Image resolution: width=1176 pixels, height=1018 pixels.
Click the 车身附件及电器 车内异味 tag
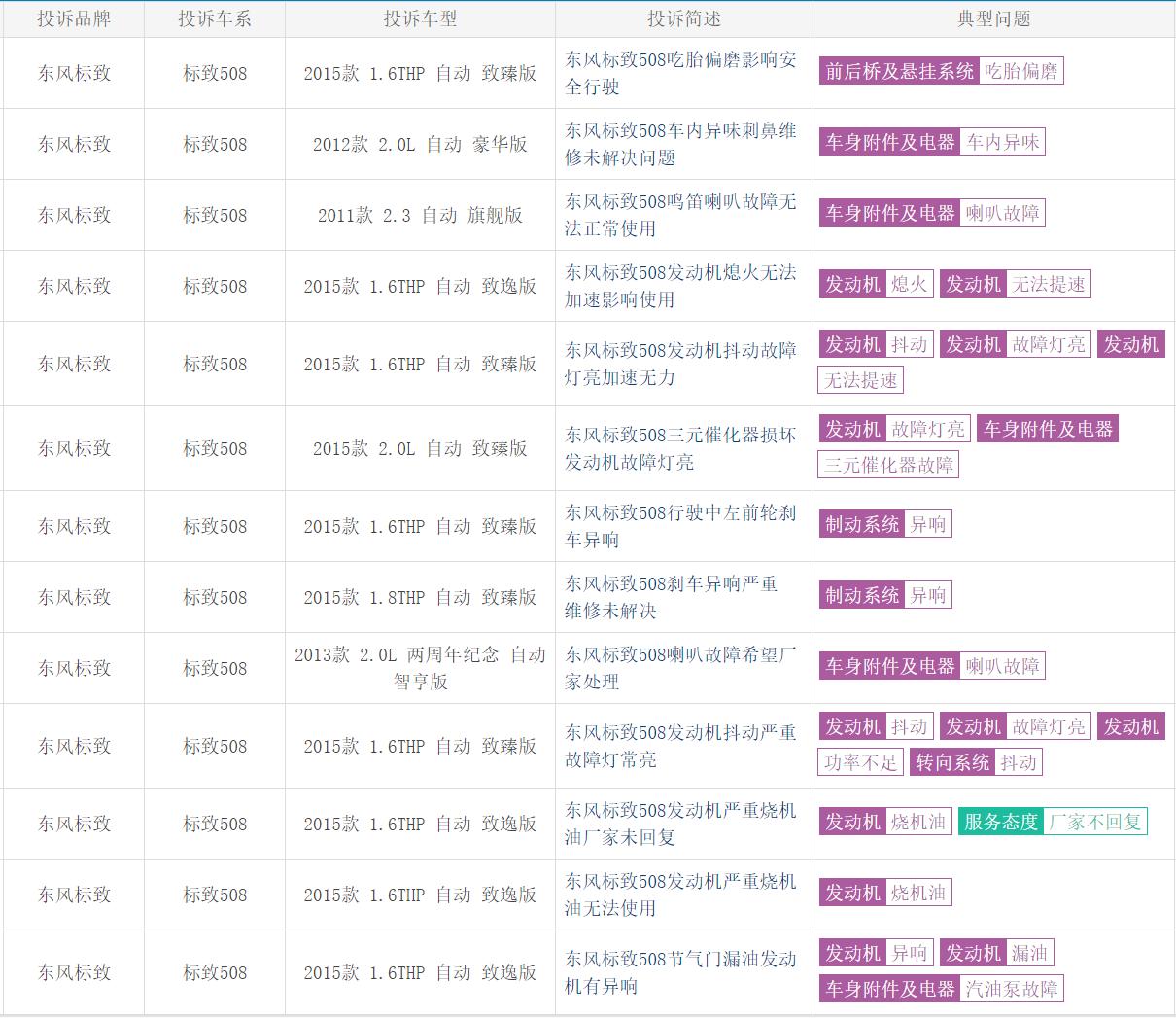[932, 142]
